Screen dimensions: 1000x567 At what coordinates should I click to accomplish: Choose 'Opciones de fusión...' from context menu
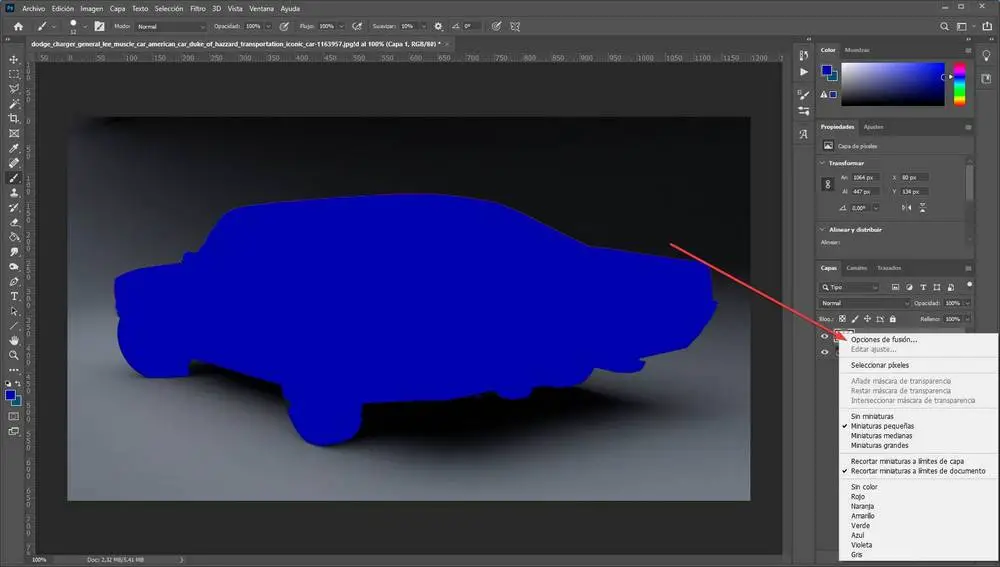click(x=883, y=340)
